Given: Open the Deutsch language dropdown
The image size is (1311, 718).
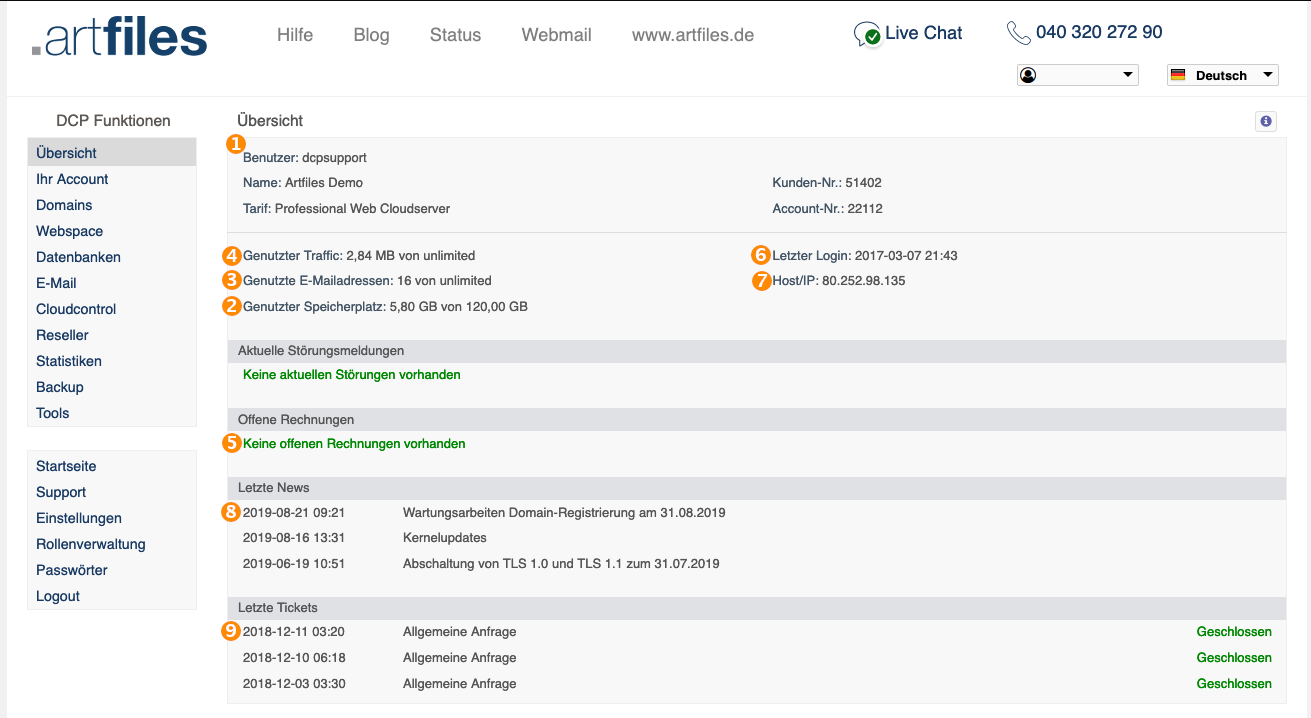Looking at the screenshot, I should tap(1223, 75).
